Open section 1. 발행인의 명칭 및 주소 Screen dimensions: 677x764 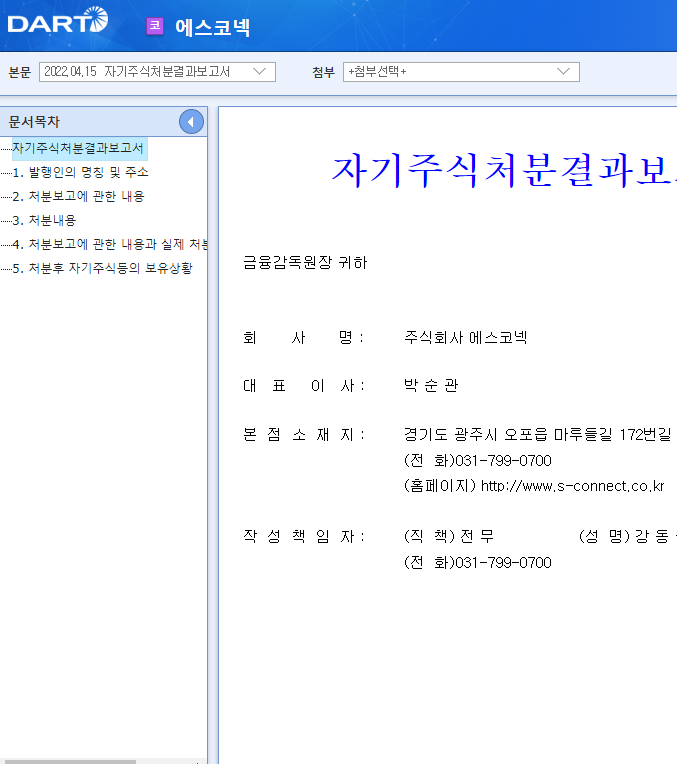pos(80,172)
